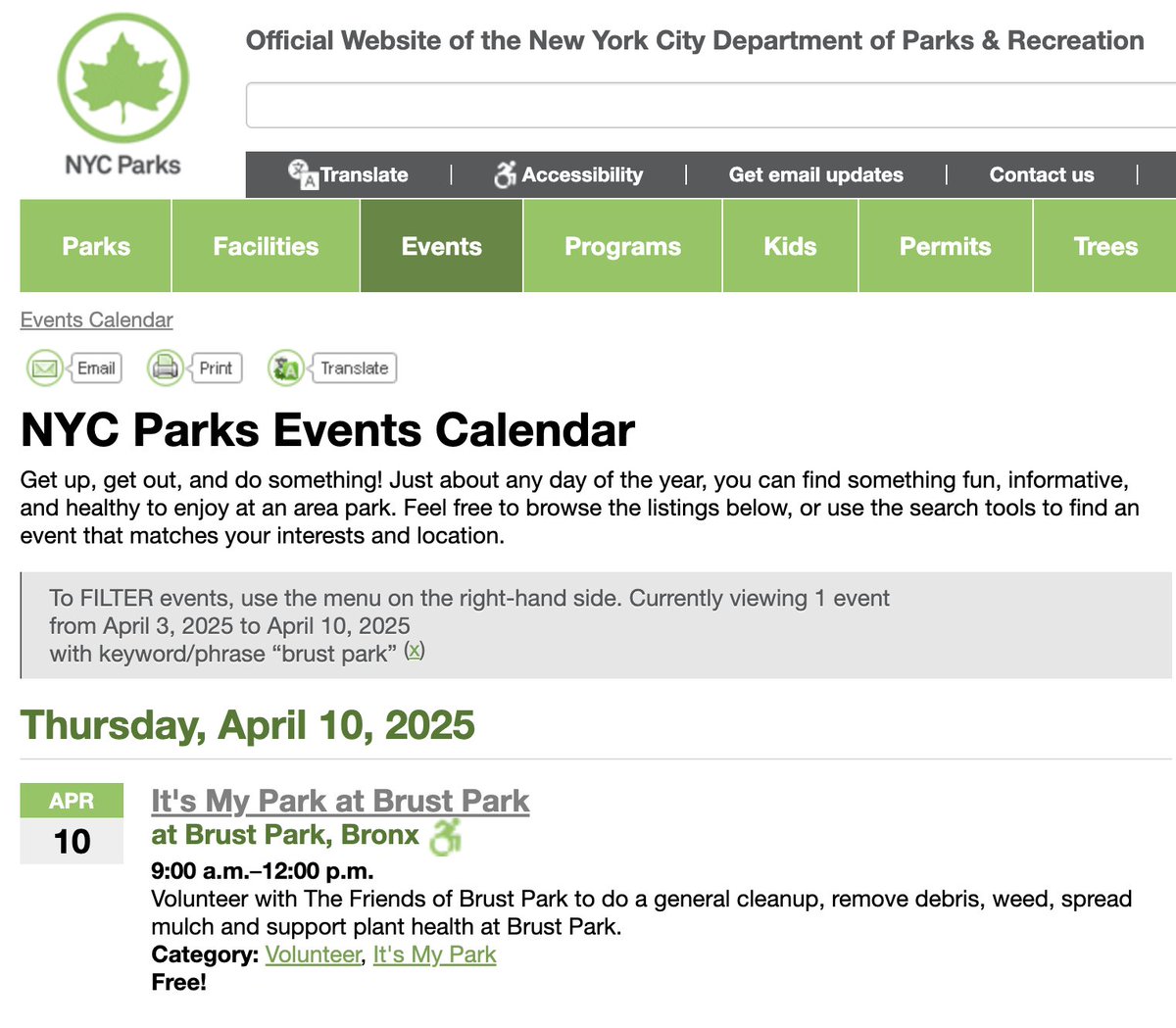Screen dimensions: 1176x1028
Task: Select Get email updates
Action: (815, 175)
